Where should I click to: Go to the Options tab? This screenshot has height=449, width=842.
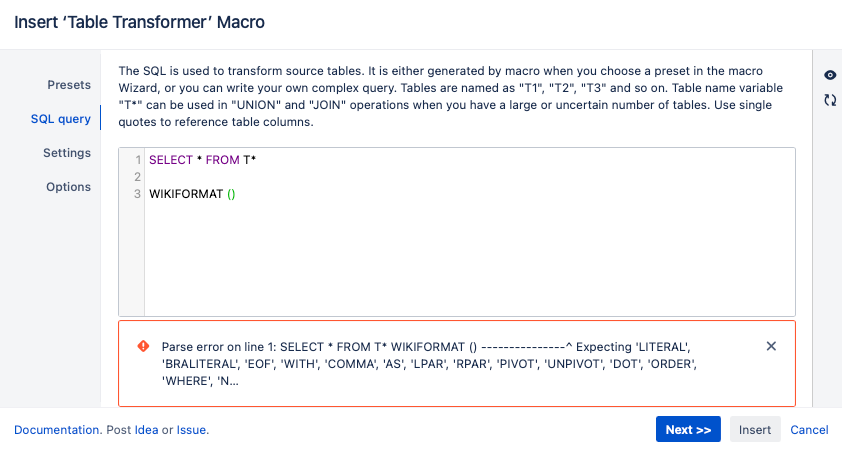[68, 187]
